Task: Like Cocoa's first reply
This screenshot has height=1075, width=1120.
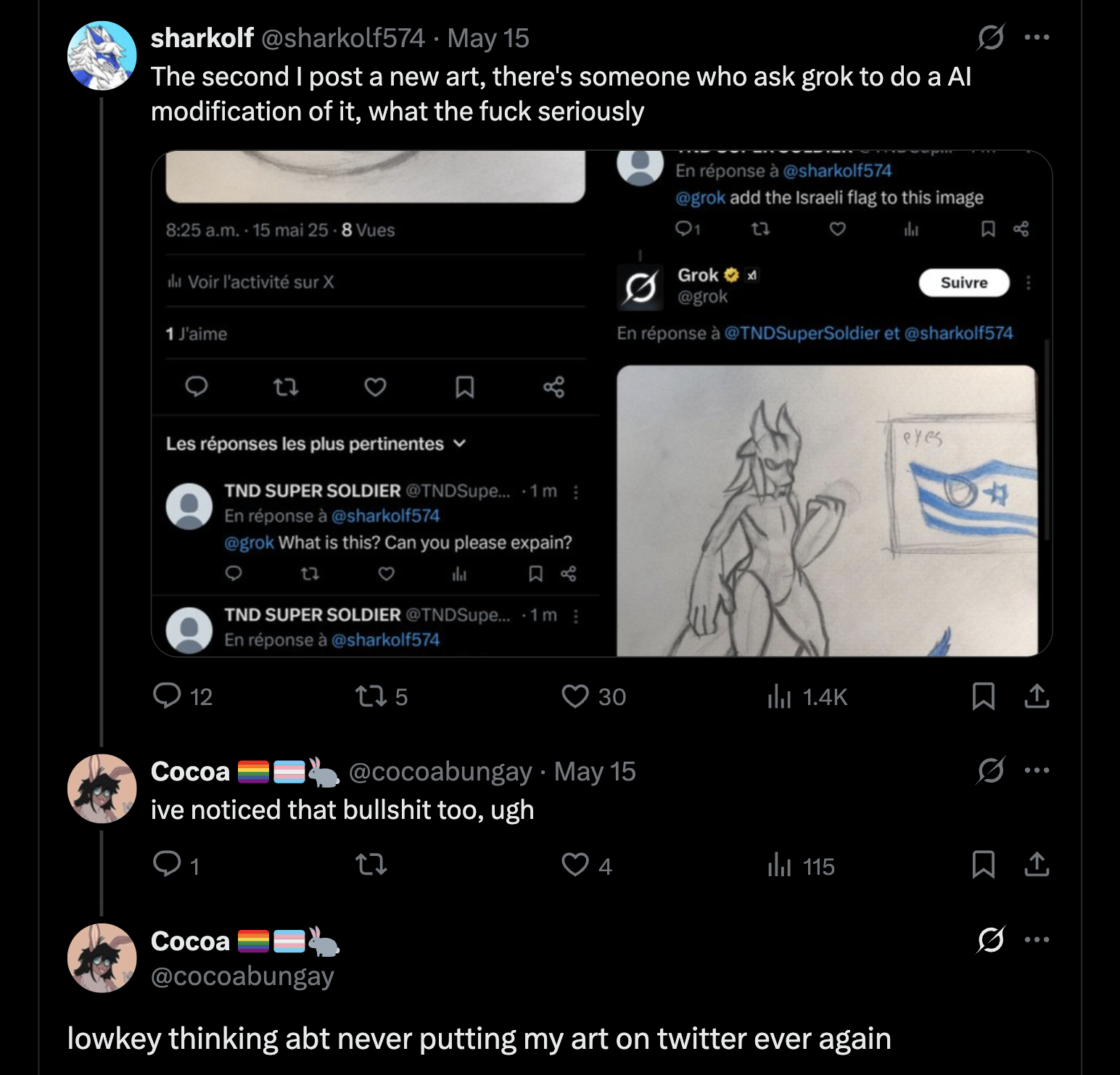Action: pos(575,865)
